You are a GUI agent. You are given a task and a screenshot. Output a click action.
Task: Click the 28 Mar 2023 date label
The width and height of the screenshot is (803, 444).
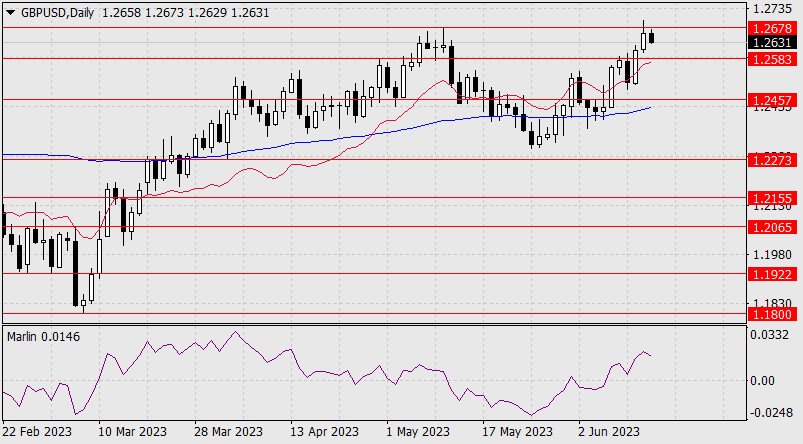tap(228, 432)
